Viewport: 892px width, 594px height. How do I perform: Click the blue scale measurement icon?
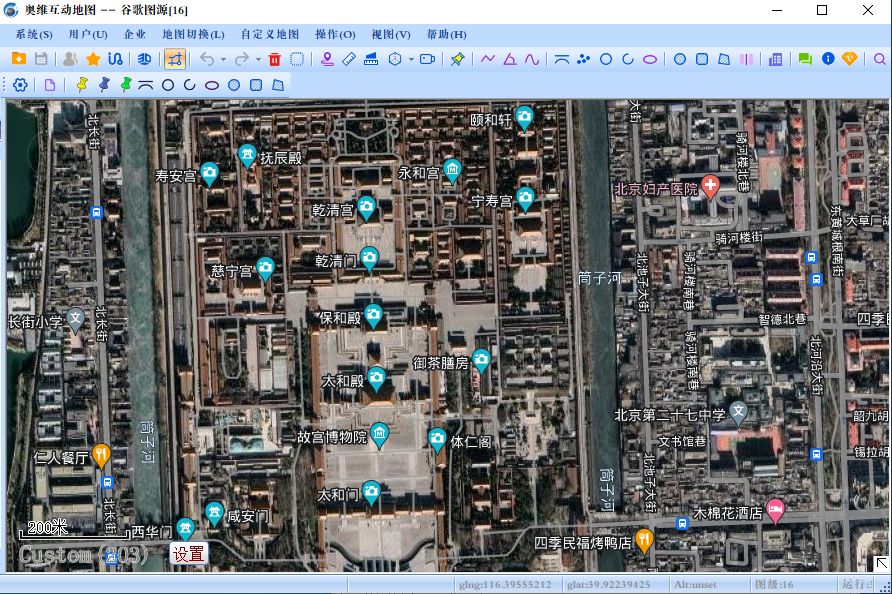371,59
